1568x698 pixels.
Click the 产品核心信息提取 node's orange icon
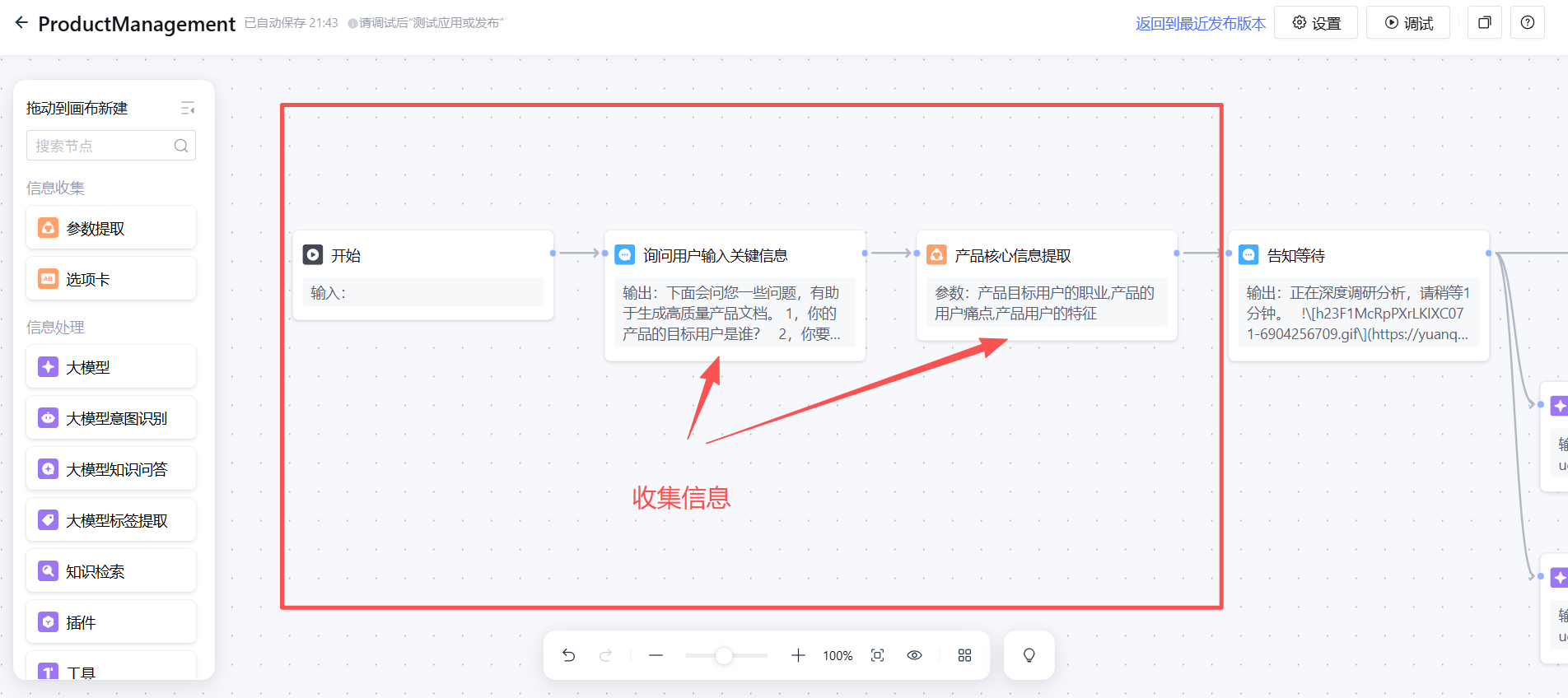936,255
